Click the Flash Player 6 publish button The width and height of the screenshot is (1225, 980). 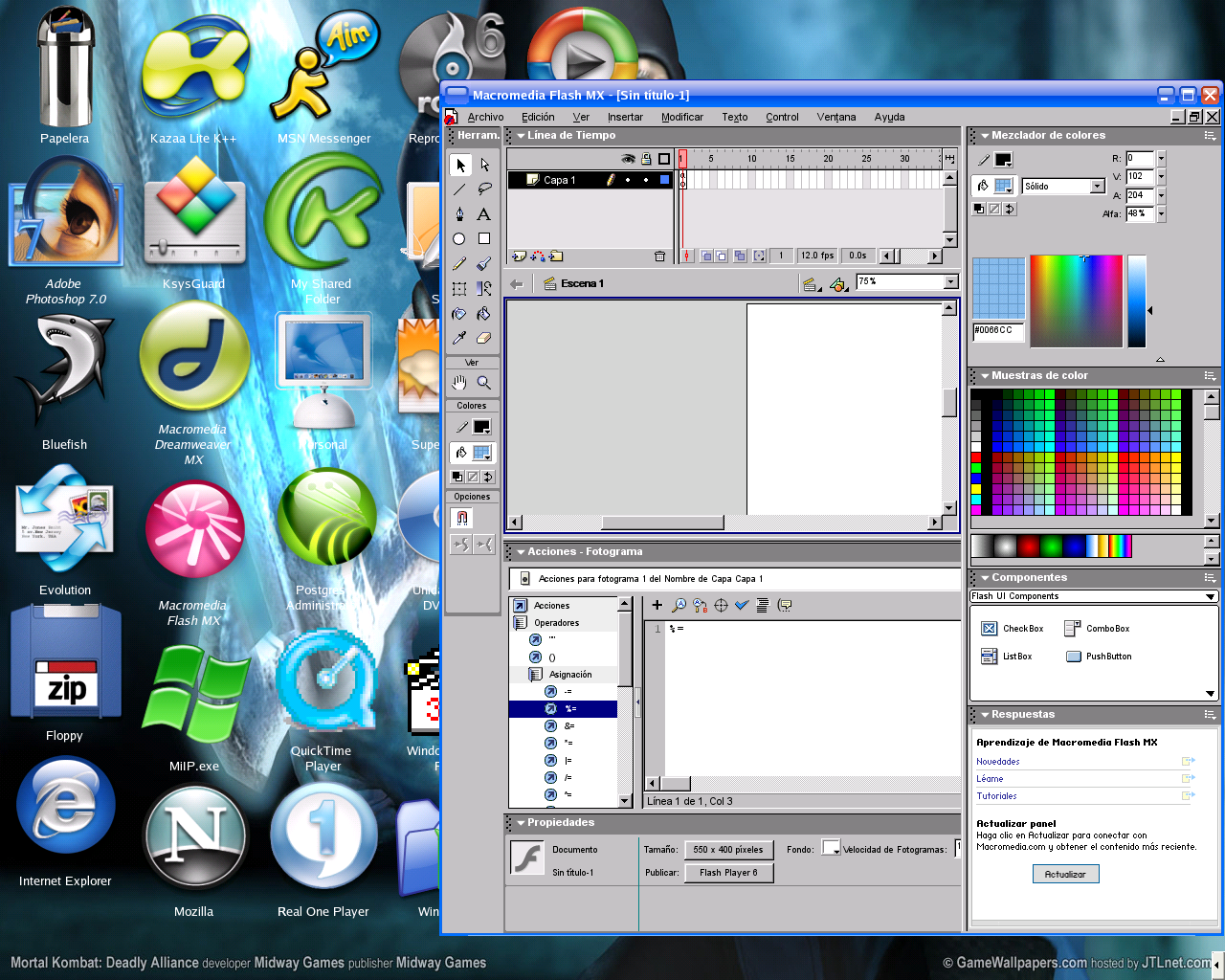pyautogui.click(x=728, y=873)
